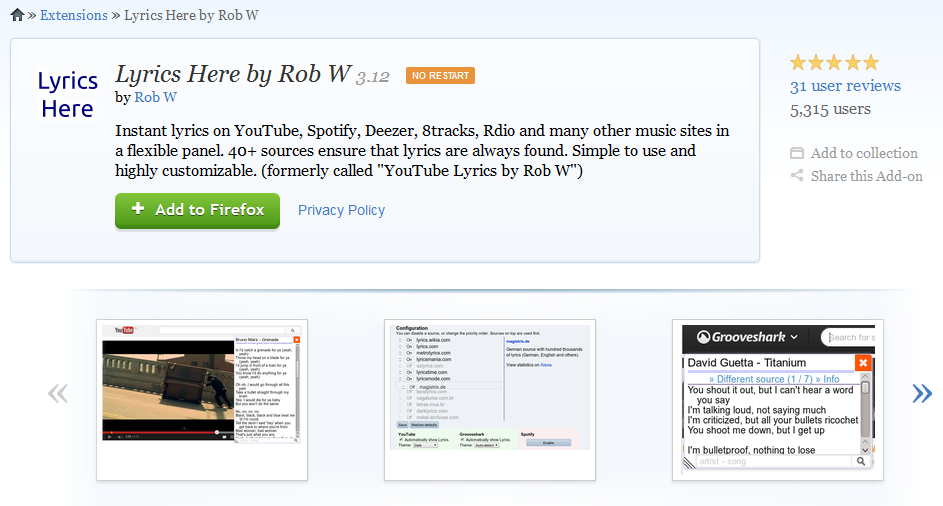Open the 31 user reviews link
The height and width of the screenshot is (506, 943).
(x=845, y=86)
